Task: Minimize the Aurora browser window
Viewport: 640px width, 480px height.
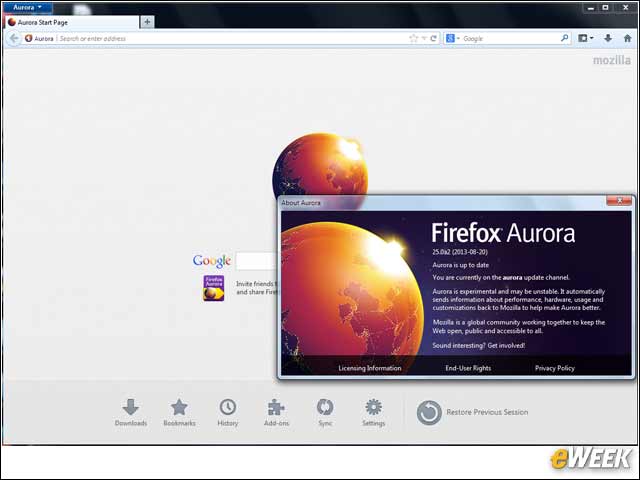Action: click(591, 7)
